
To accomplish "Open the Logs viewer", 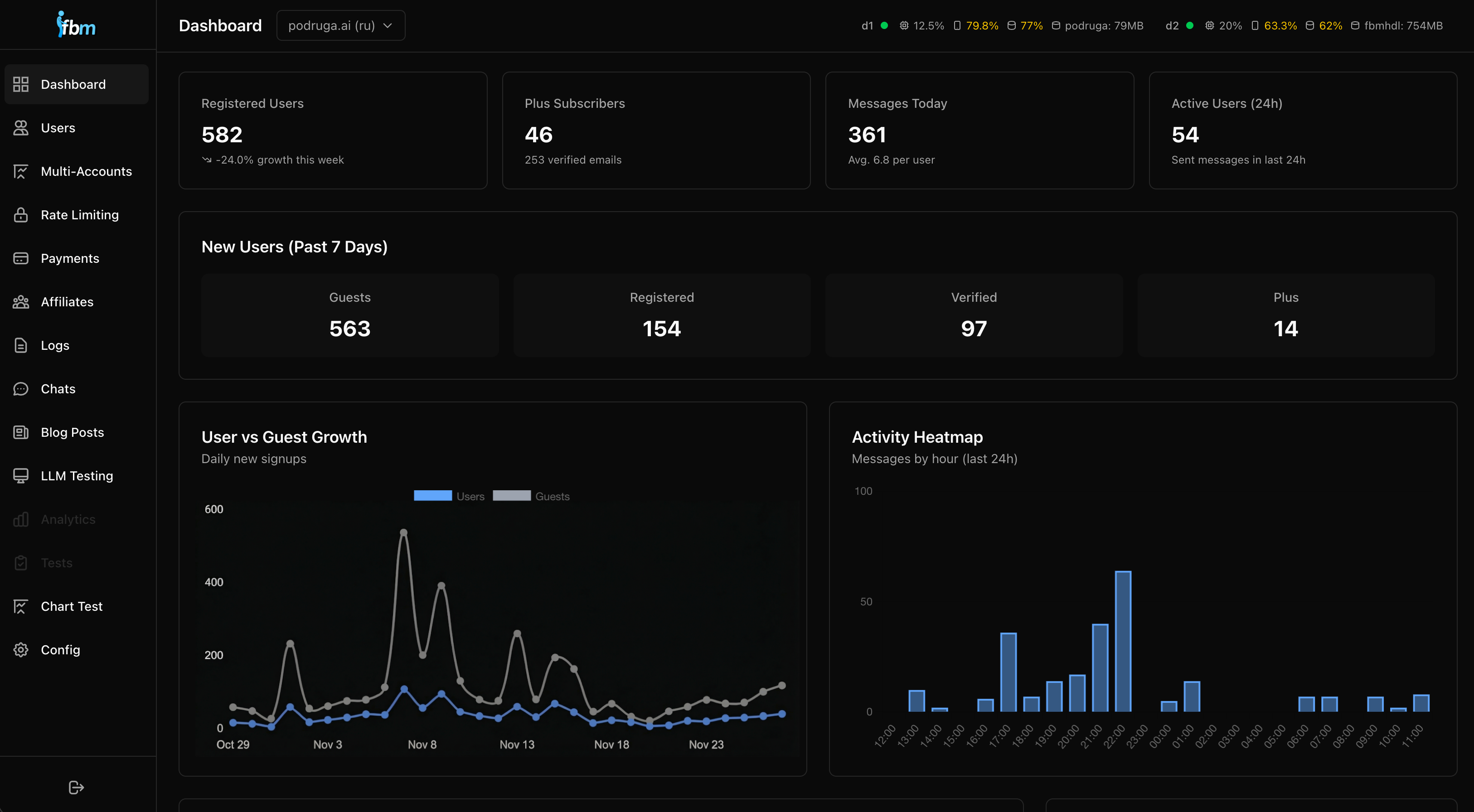I will click(54, 345).
